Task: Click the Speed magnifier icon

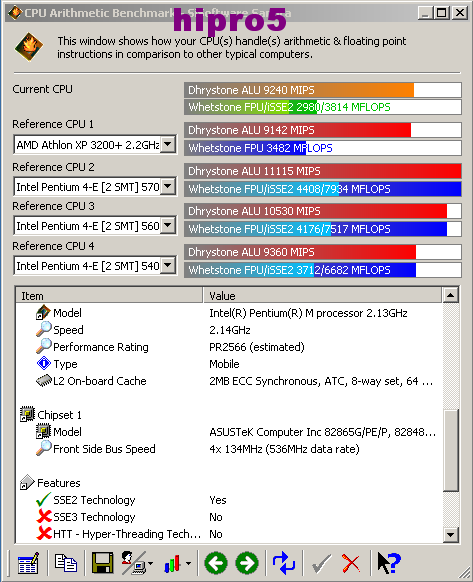Action: pyautogui.click(x=44, y=329)
